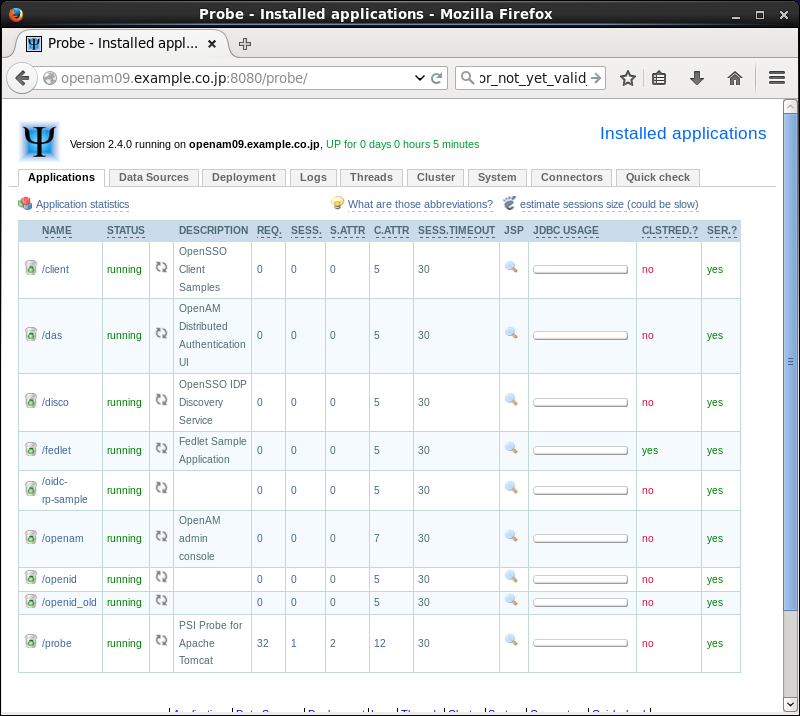Sort table by the NAME column header
Screen dimensions: 800x716
pos(57,231)
